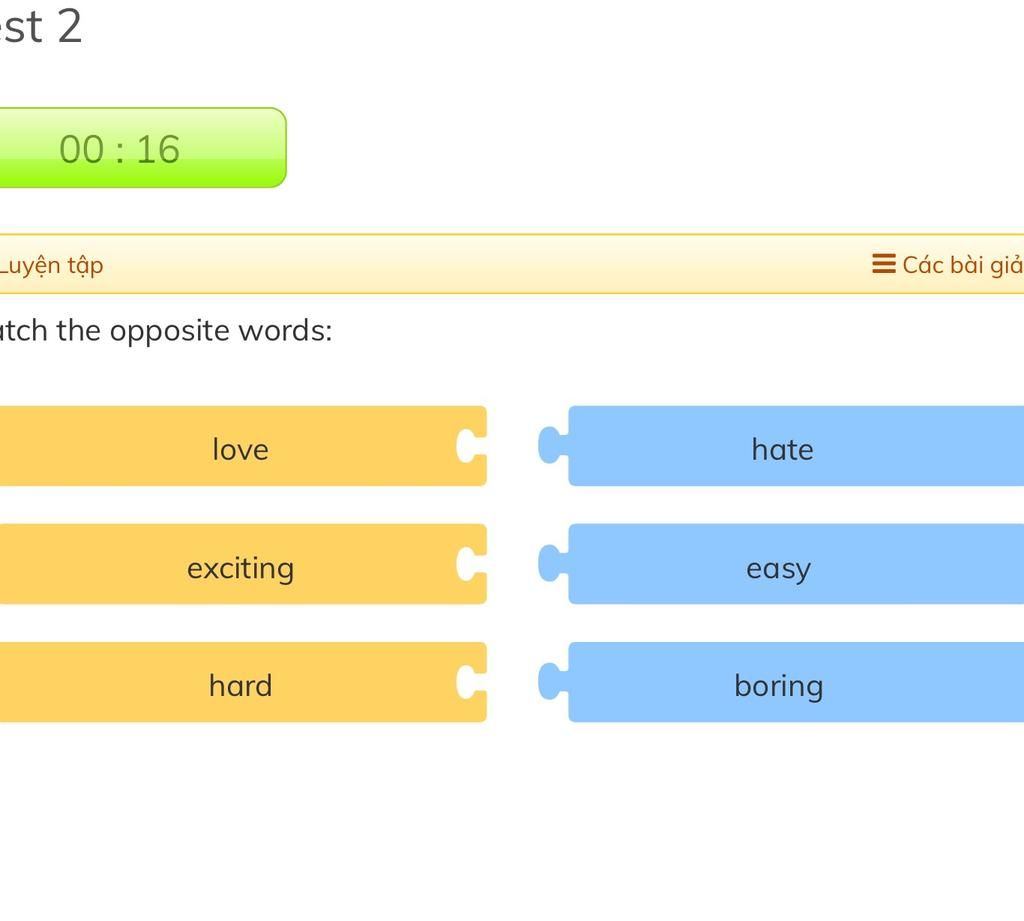Click the word 'boring' text label
1024x921 pixels.
(x=778, y=686)
